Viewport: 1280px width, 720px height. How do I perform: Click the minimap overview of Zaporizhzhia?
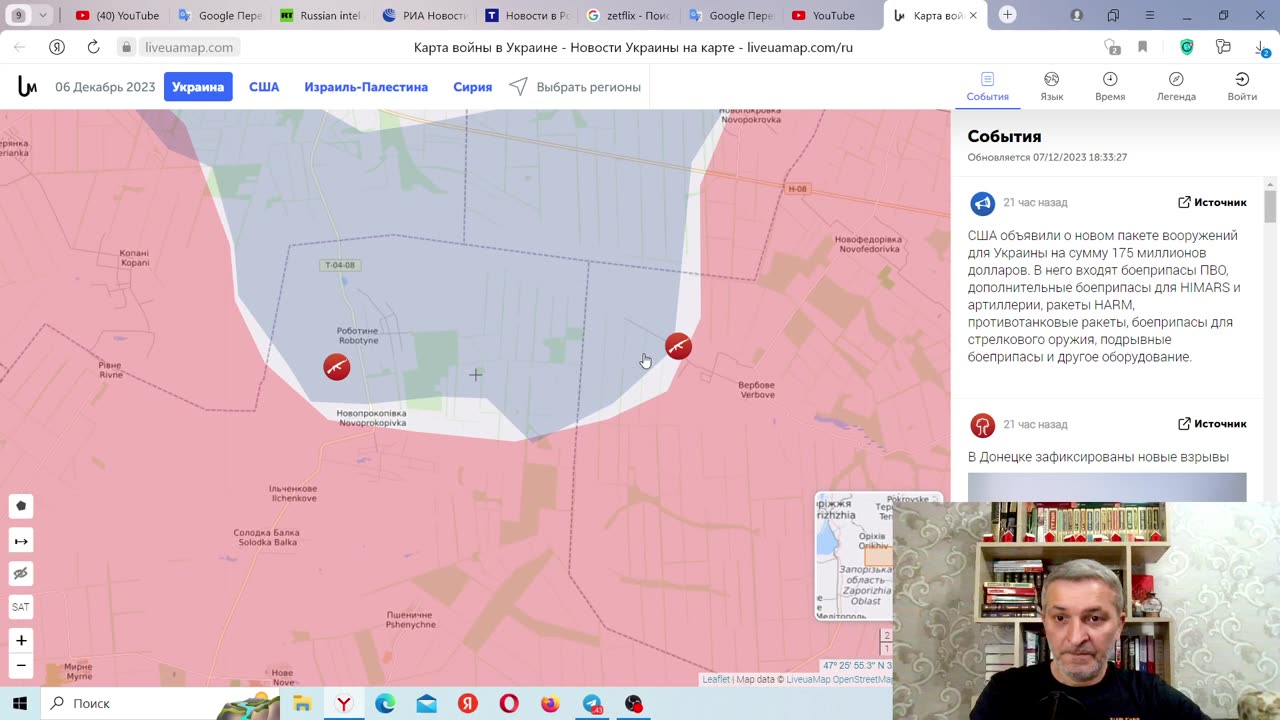click(x=854, y=556)
